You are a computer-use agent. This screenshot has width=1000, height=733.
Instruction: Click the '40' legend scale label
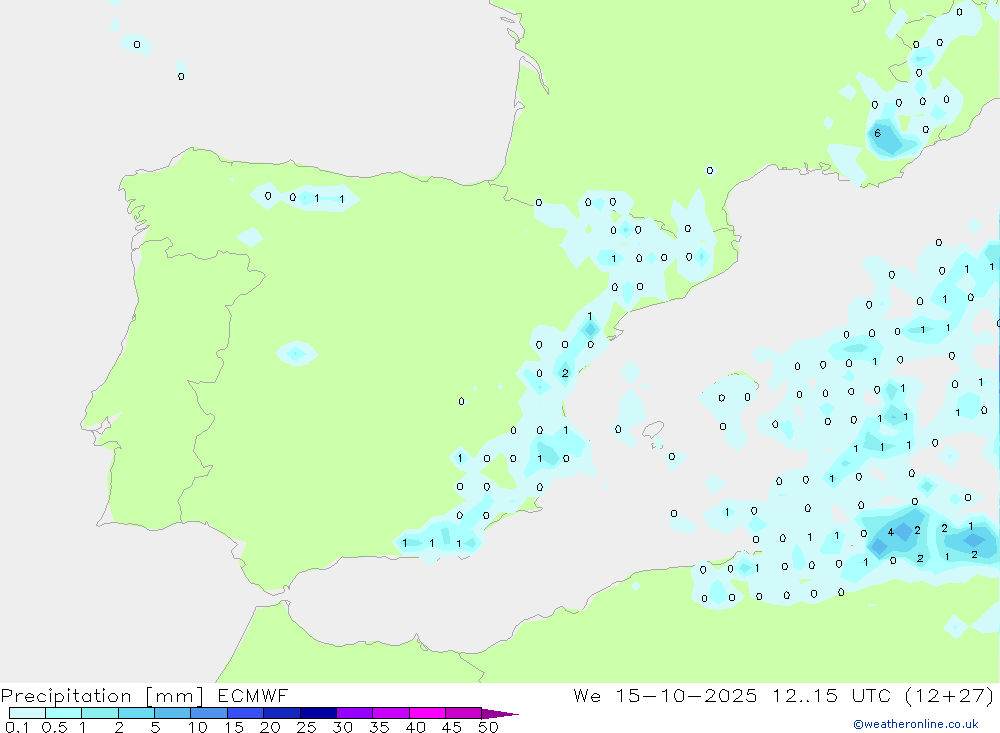pos(416,727)
